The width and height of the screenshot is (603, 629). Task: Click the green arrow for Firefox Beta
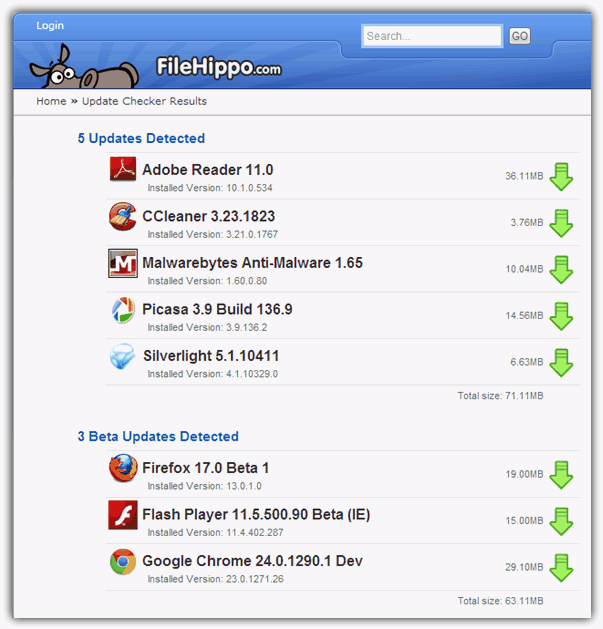(561, 475)
